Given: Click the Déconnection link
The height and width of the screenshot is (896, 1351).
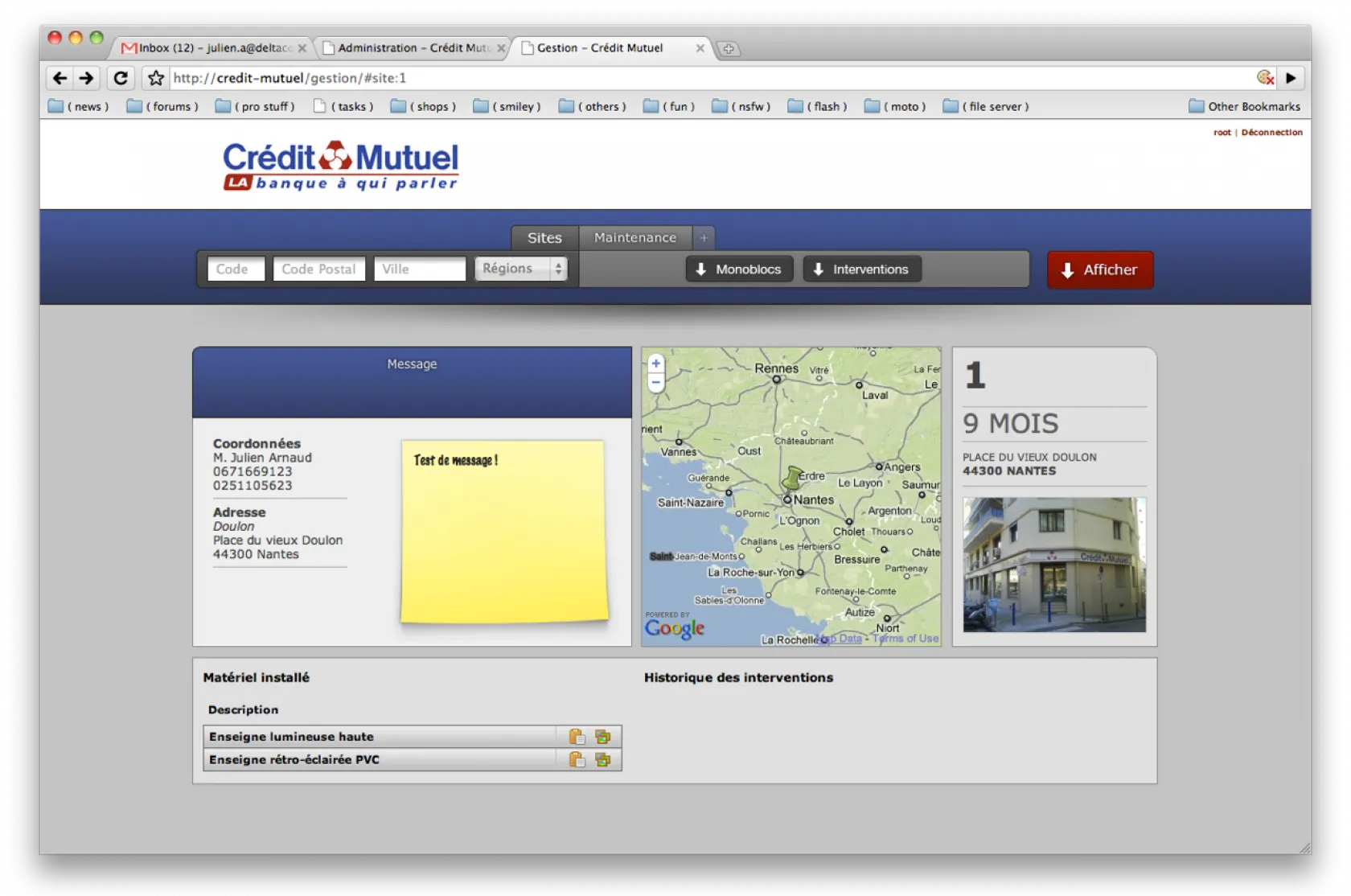Looking at the screenshot, I should point(1271,132).
